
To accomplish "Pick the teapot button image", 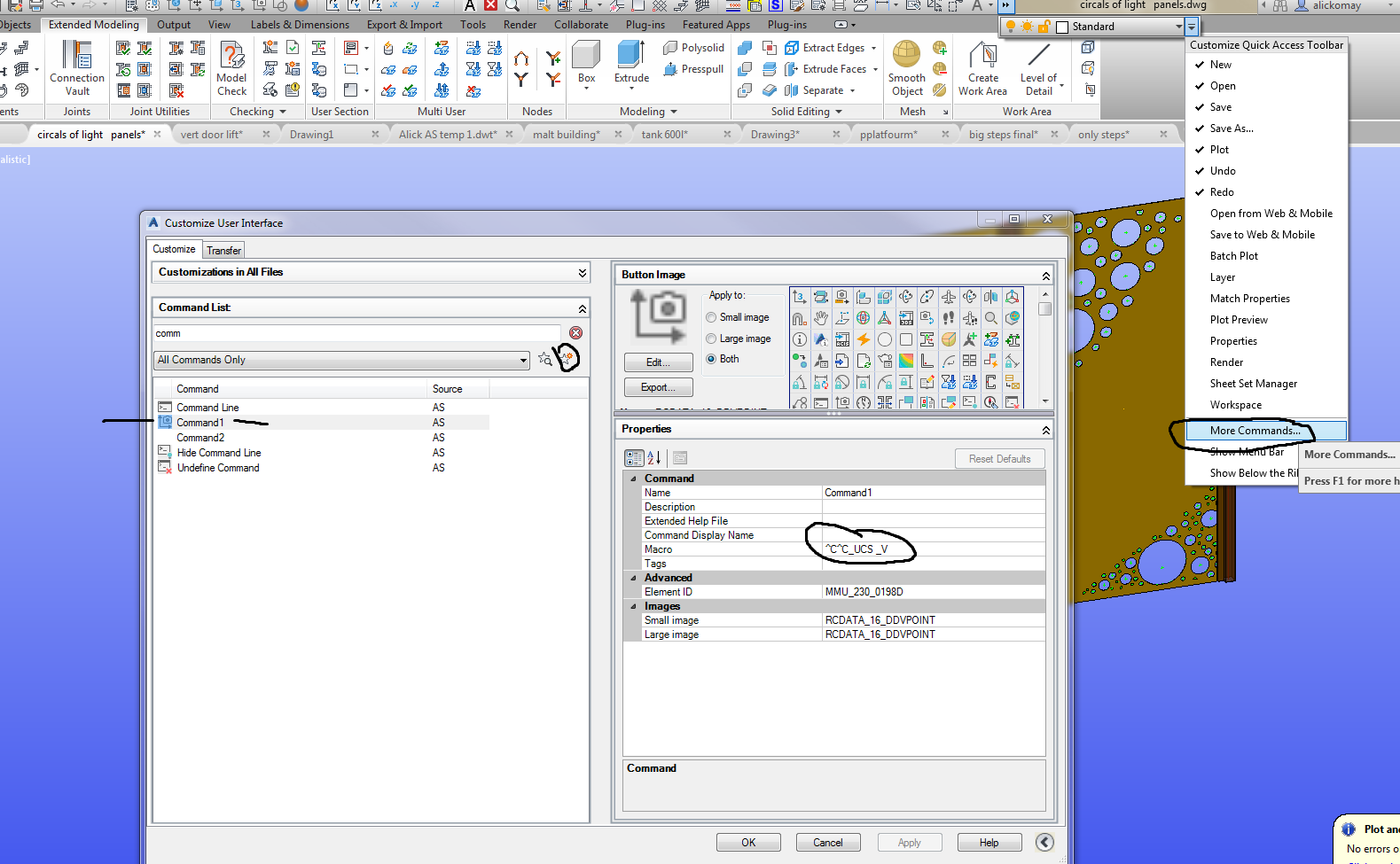I will 885,361.
